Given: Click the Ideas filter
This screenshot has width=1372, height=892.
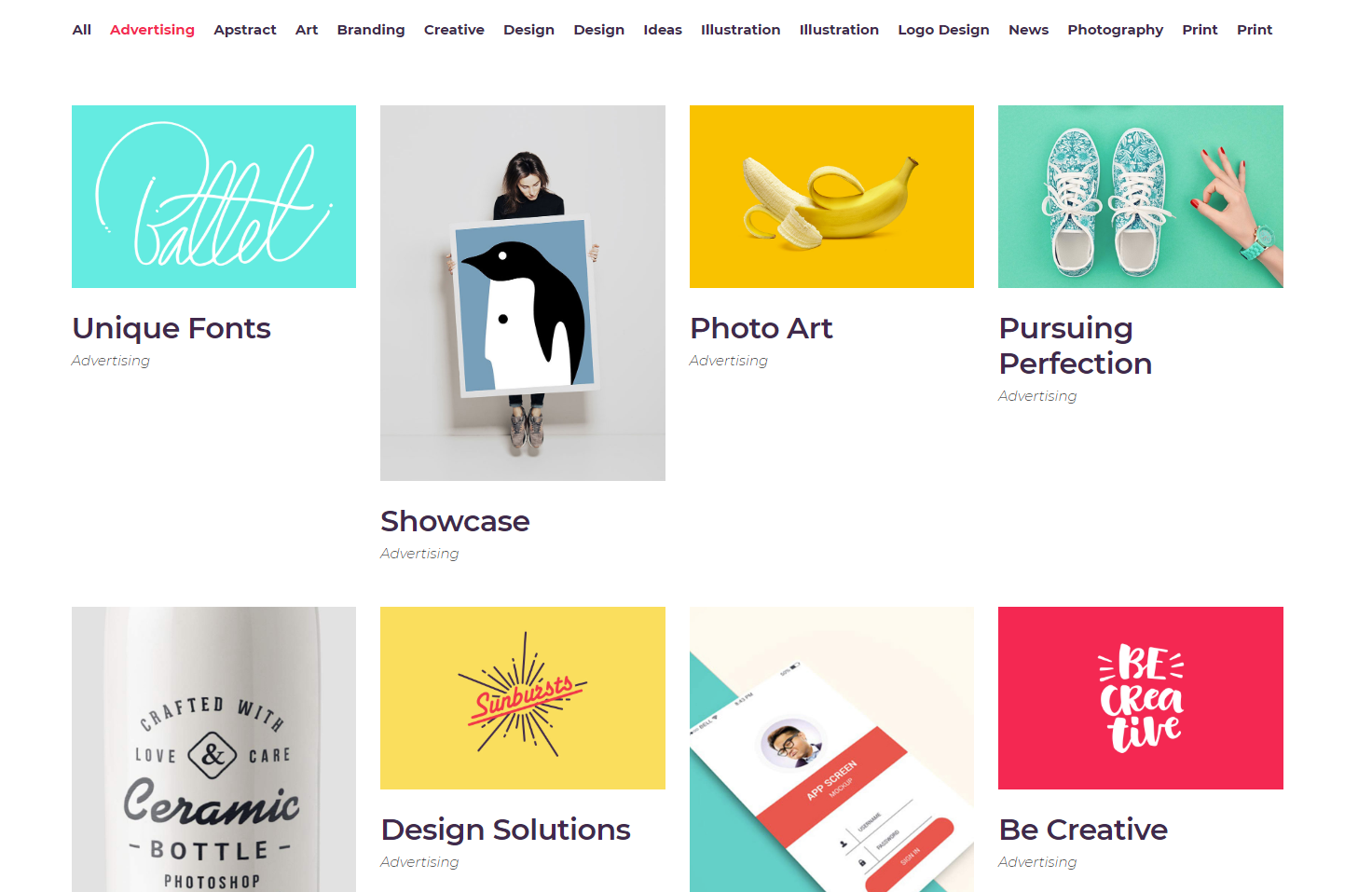Looking at the screenshot, I should coord(663,30).
